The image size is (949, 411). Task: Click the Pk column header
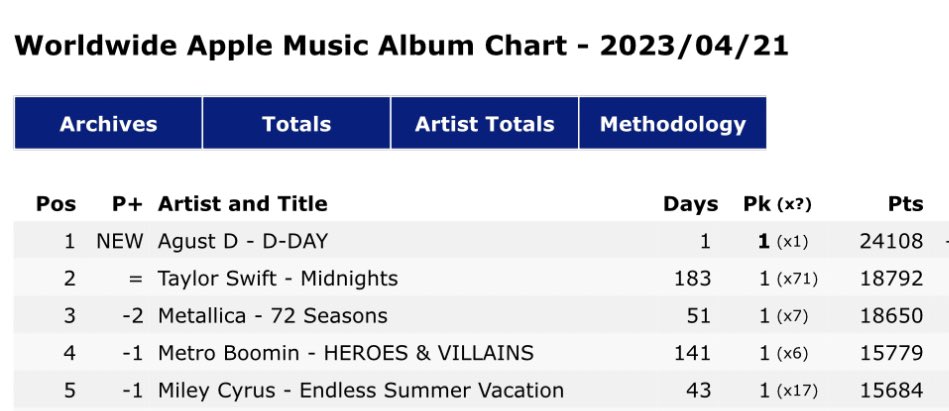pyautogui.click(x=777, y=204)
